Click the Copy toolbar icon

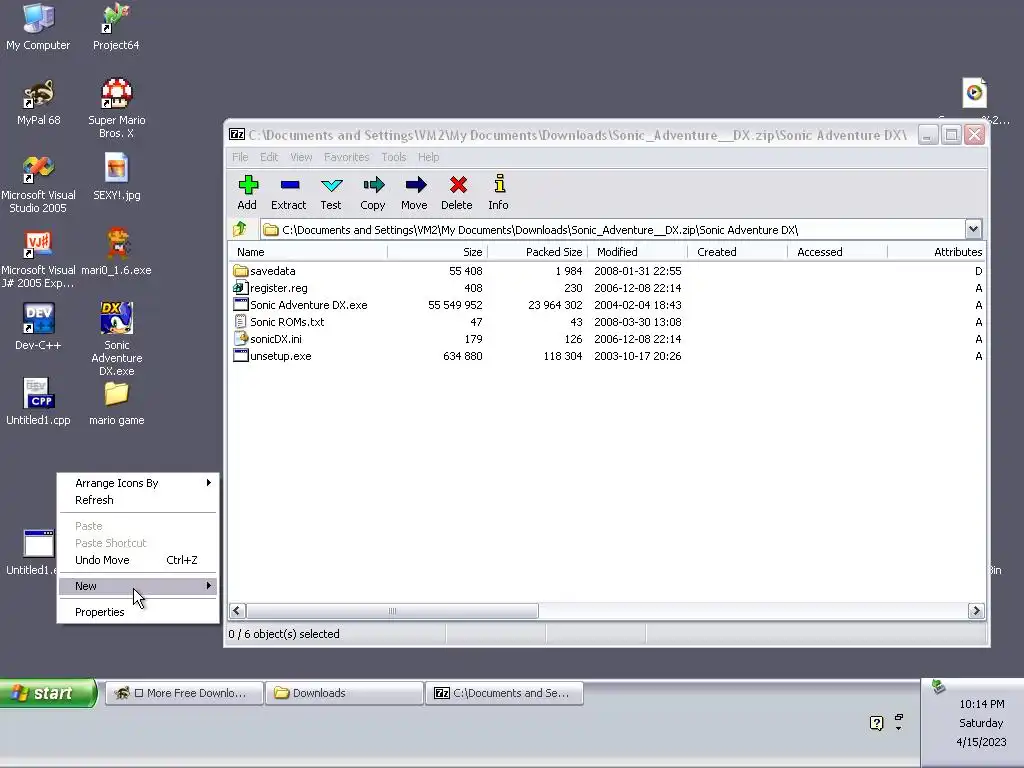pyautogui.click(x=373, y=185)
